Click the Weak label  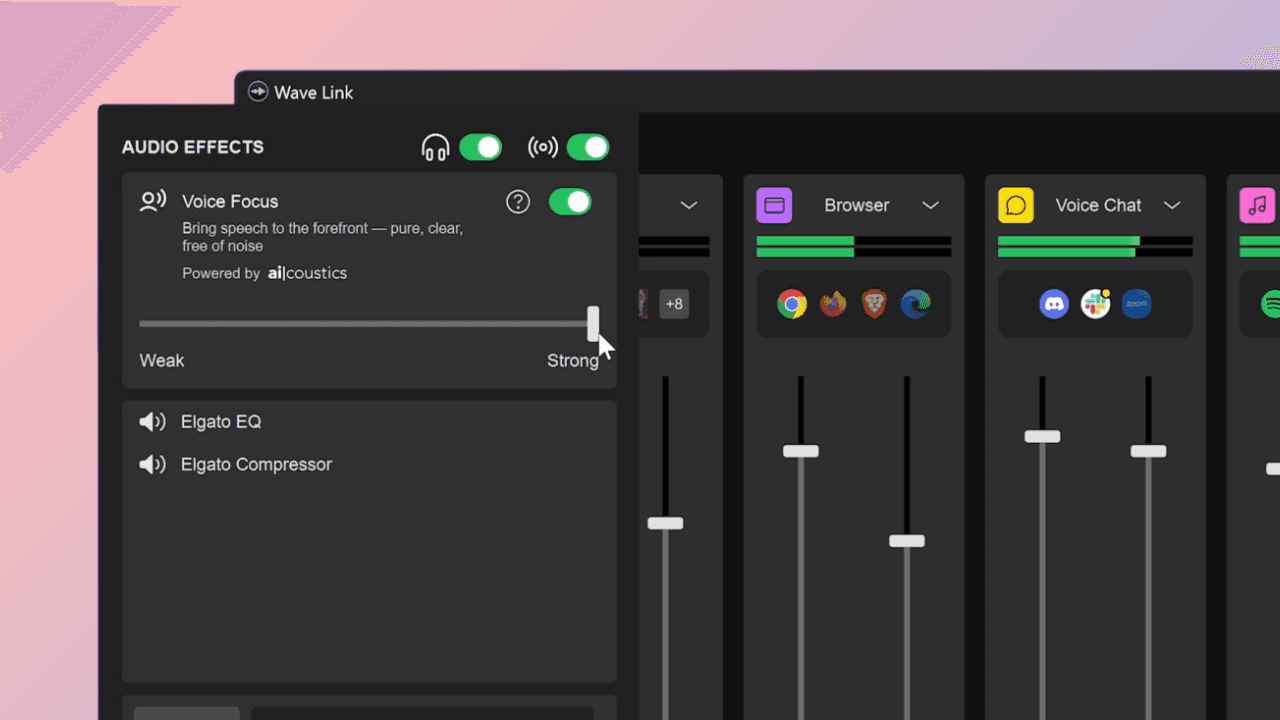click(x=162, y=361)
